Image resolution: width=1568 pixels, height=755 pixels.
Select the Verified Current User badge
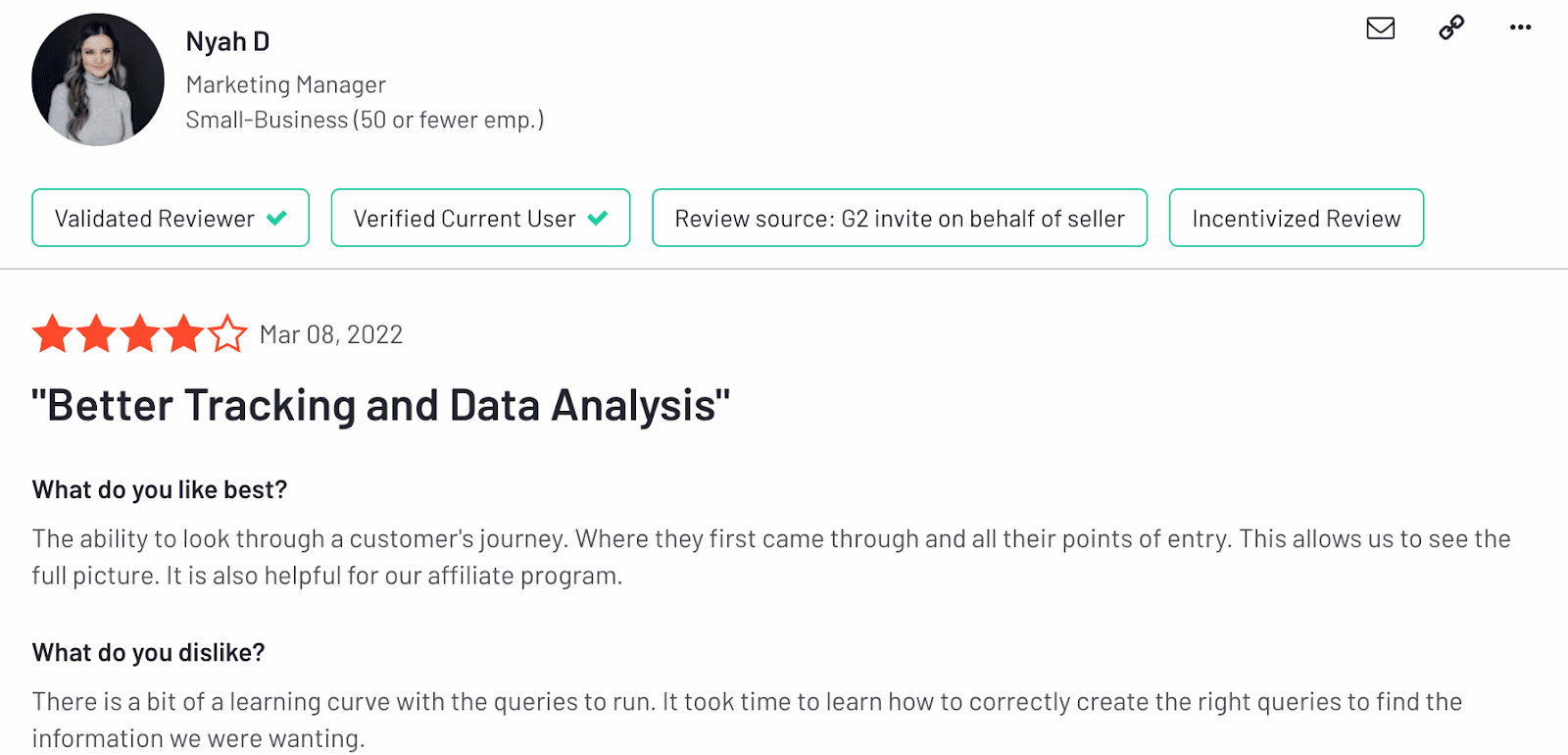click(480, 218)
